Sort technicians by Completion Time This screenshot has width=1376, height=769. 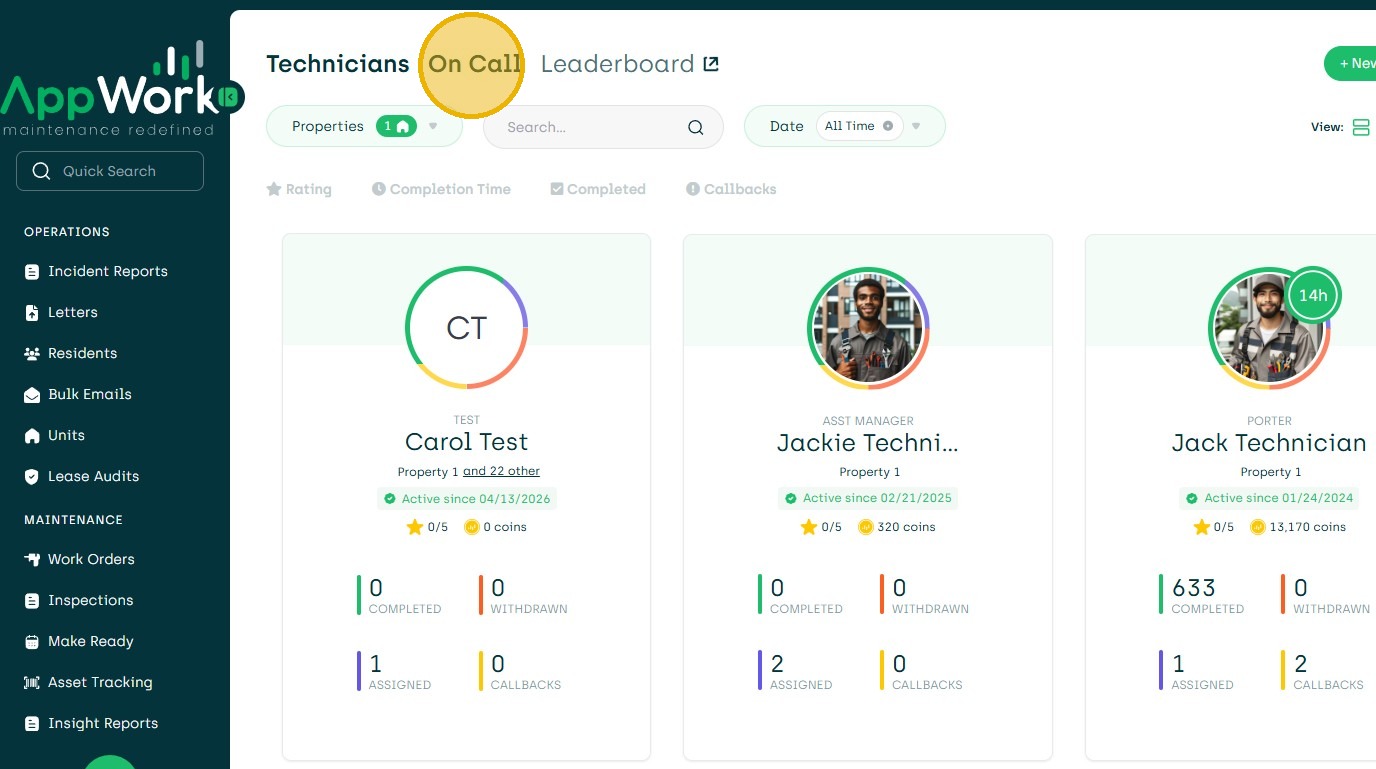441,189
